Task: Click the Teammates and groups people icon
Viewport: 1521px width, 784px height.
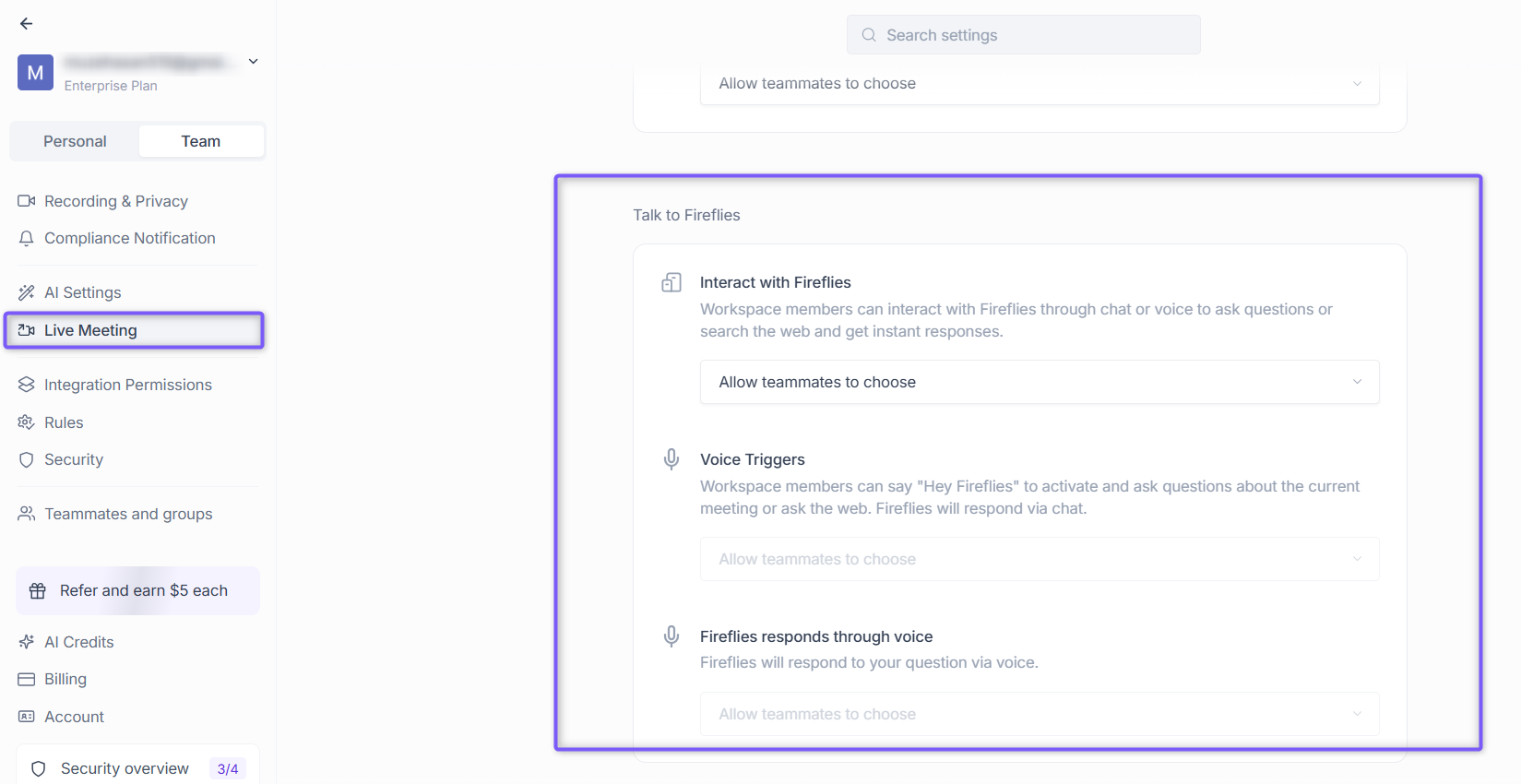Action: pos(27,514)
